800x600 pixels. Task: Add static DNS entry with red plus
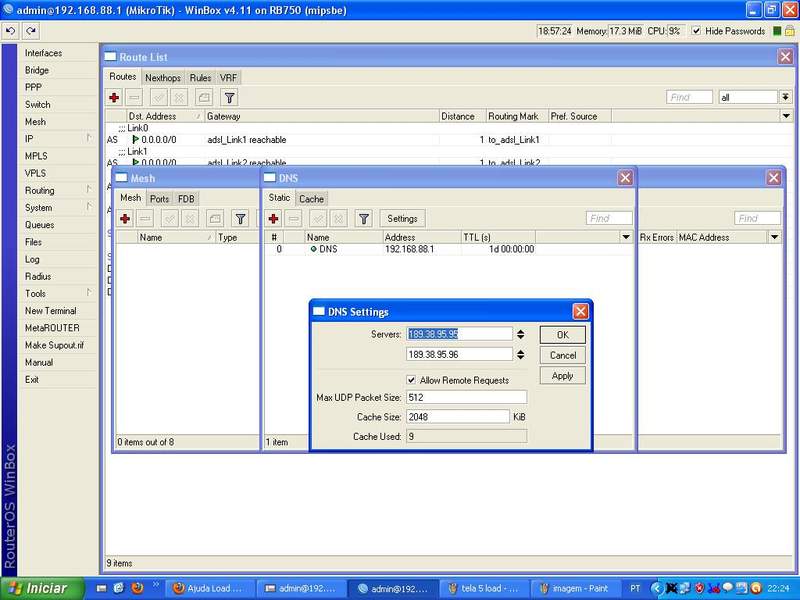coord(273,219)
